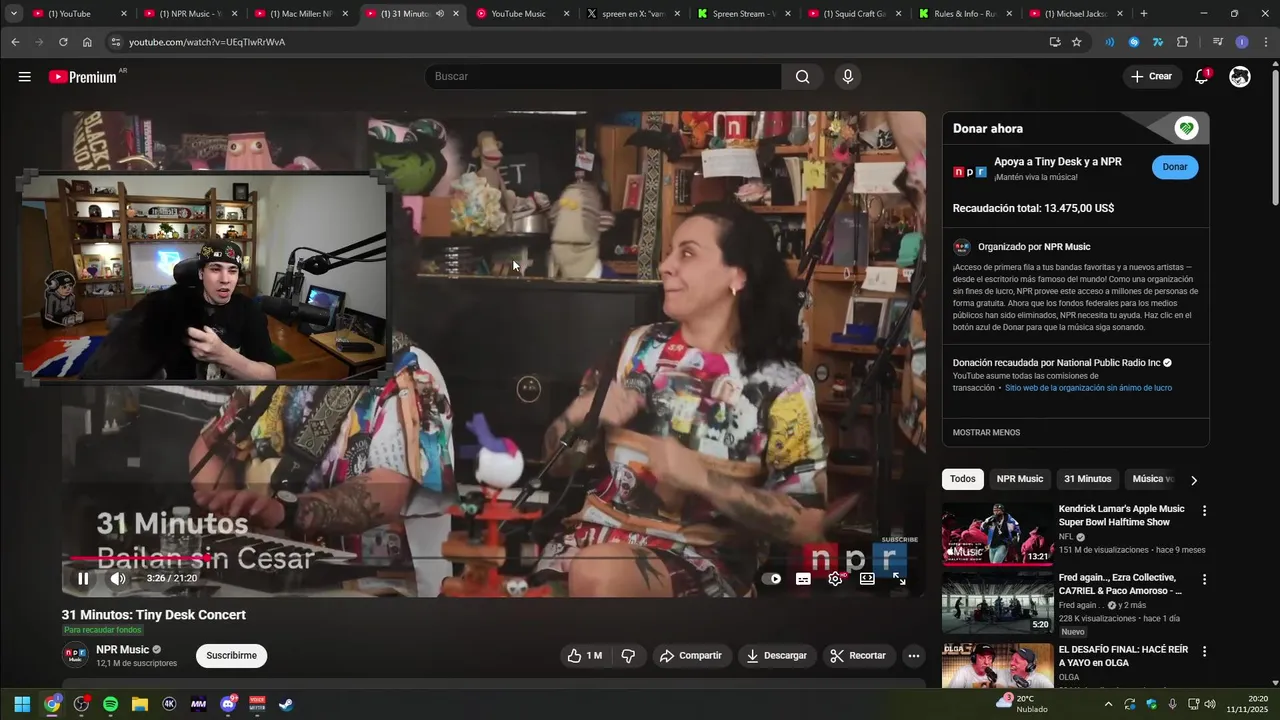Collapse donation panel with Mostrar menos

[x=986, y=433]
